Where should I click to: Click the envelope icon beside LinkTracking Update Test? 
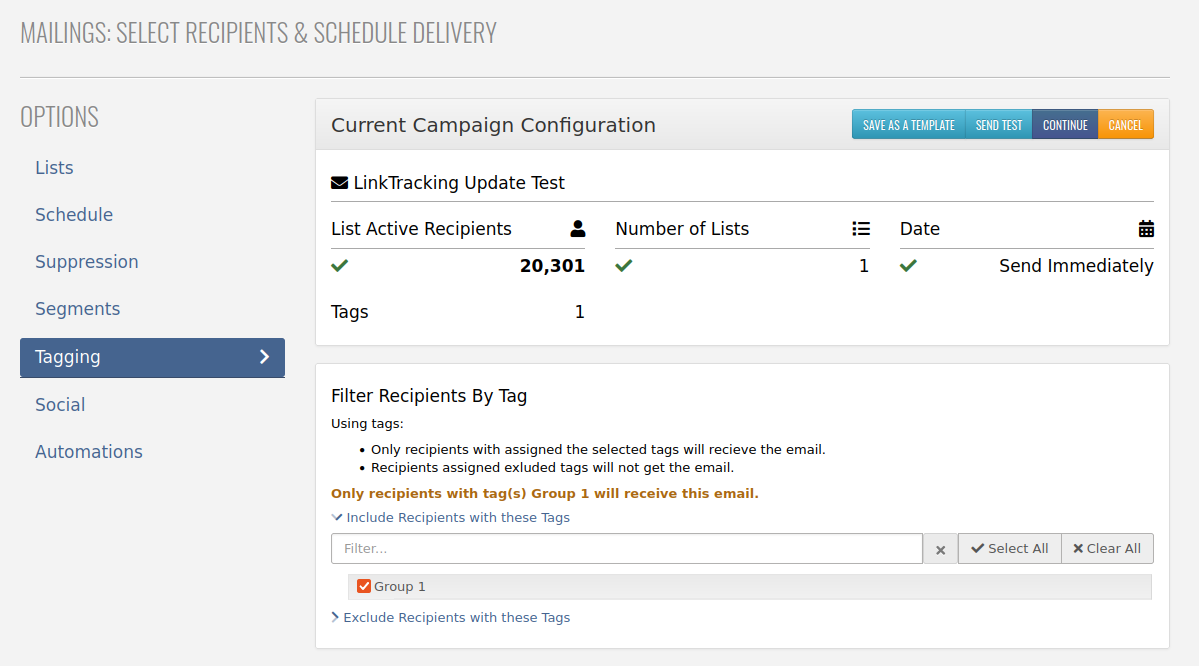pyautogui.click(x=340, y=183)
